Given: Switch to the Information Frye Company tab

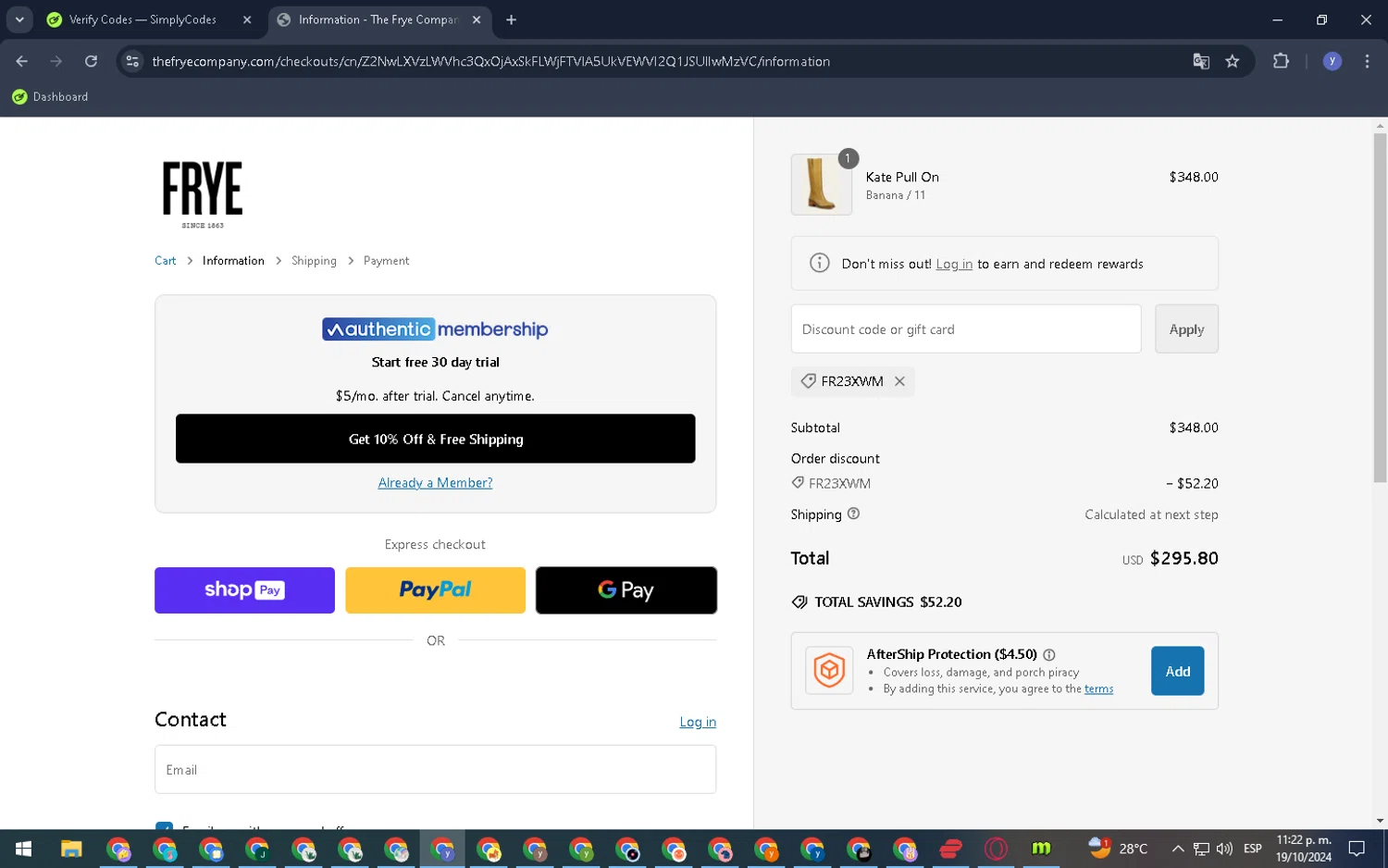Looking at the screenshot, I should tap(377, 19).
